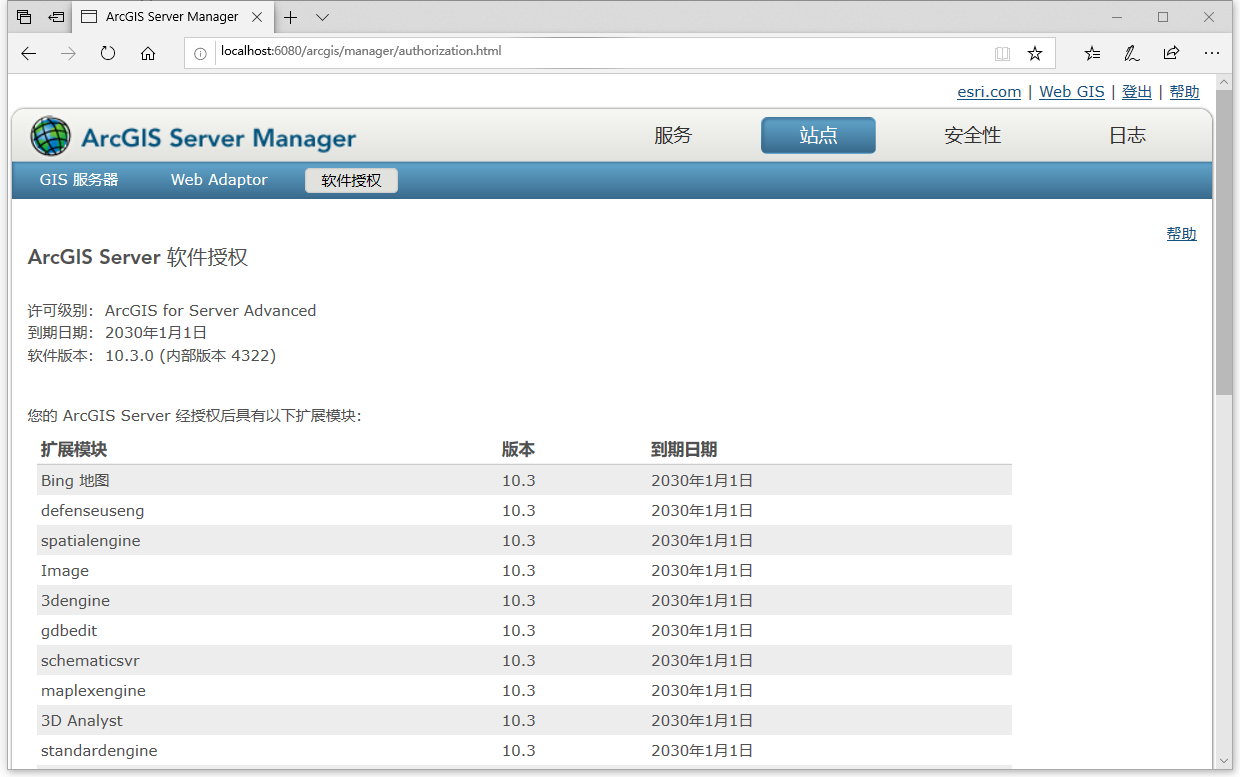This screenshot has height=777, width=1240.
Task: Select the Bing 地图 row
Action: coord(525,480)
